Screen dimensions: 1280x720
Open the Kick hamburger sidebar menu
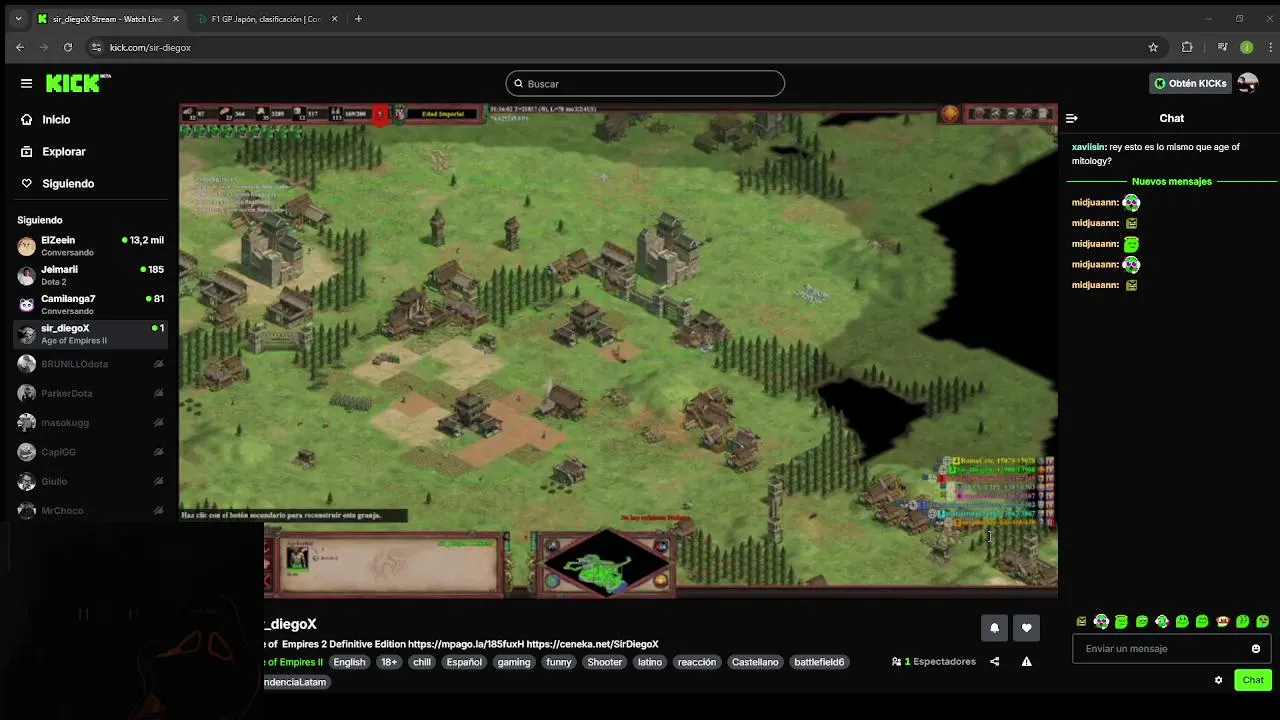pyautogui.click(x=26, y=84)
